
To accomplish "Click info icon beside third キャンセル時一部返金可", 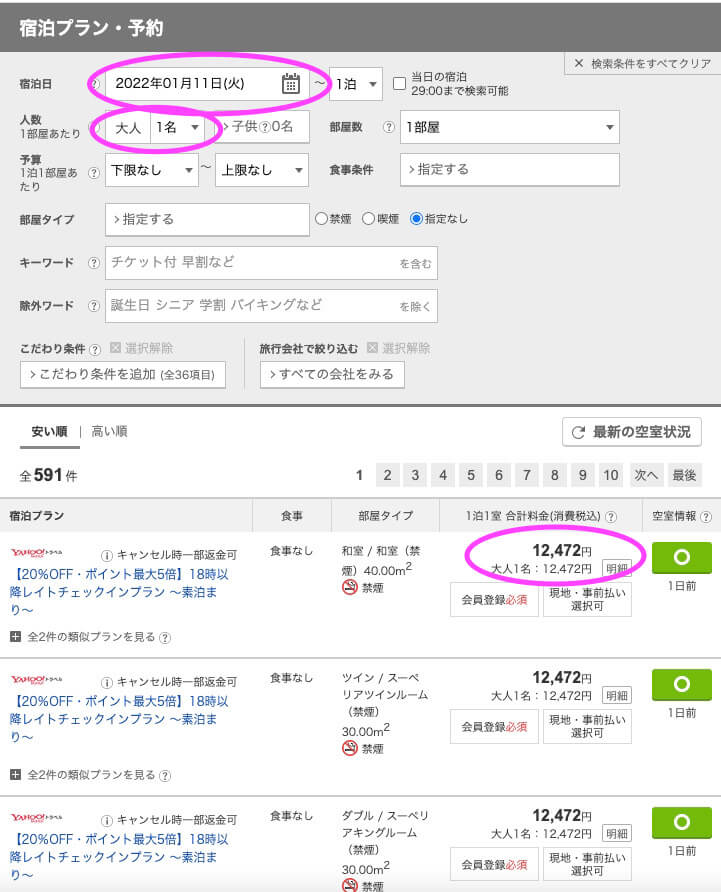I will (x=106, y=820).
